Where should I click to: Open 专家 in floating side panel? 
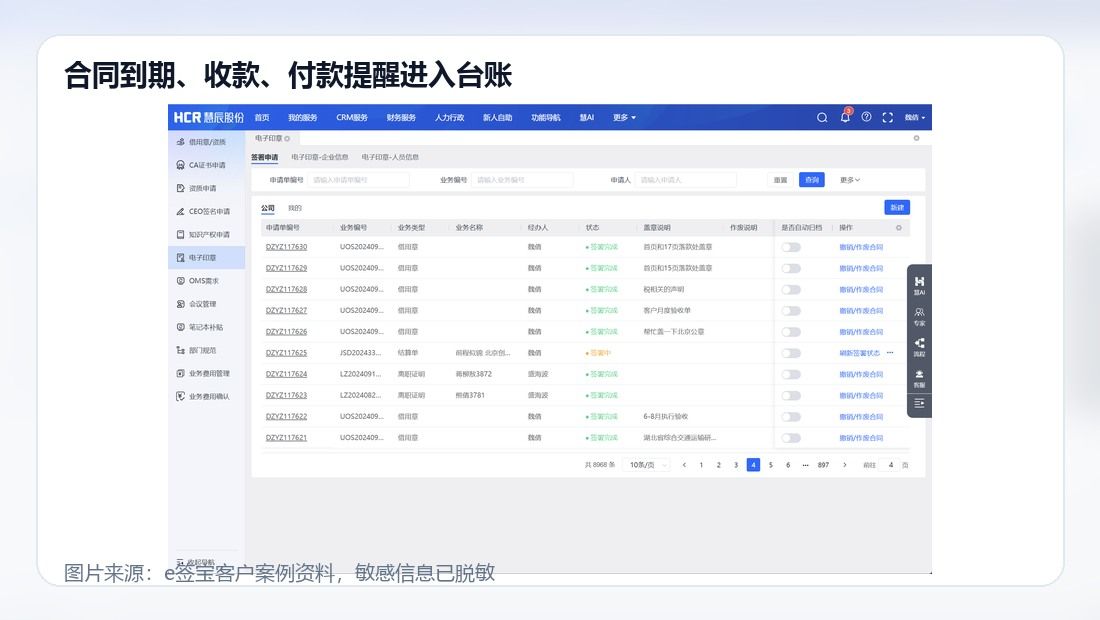pyautogui.click(x=919, y=317)
